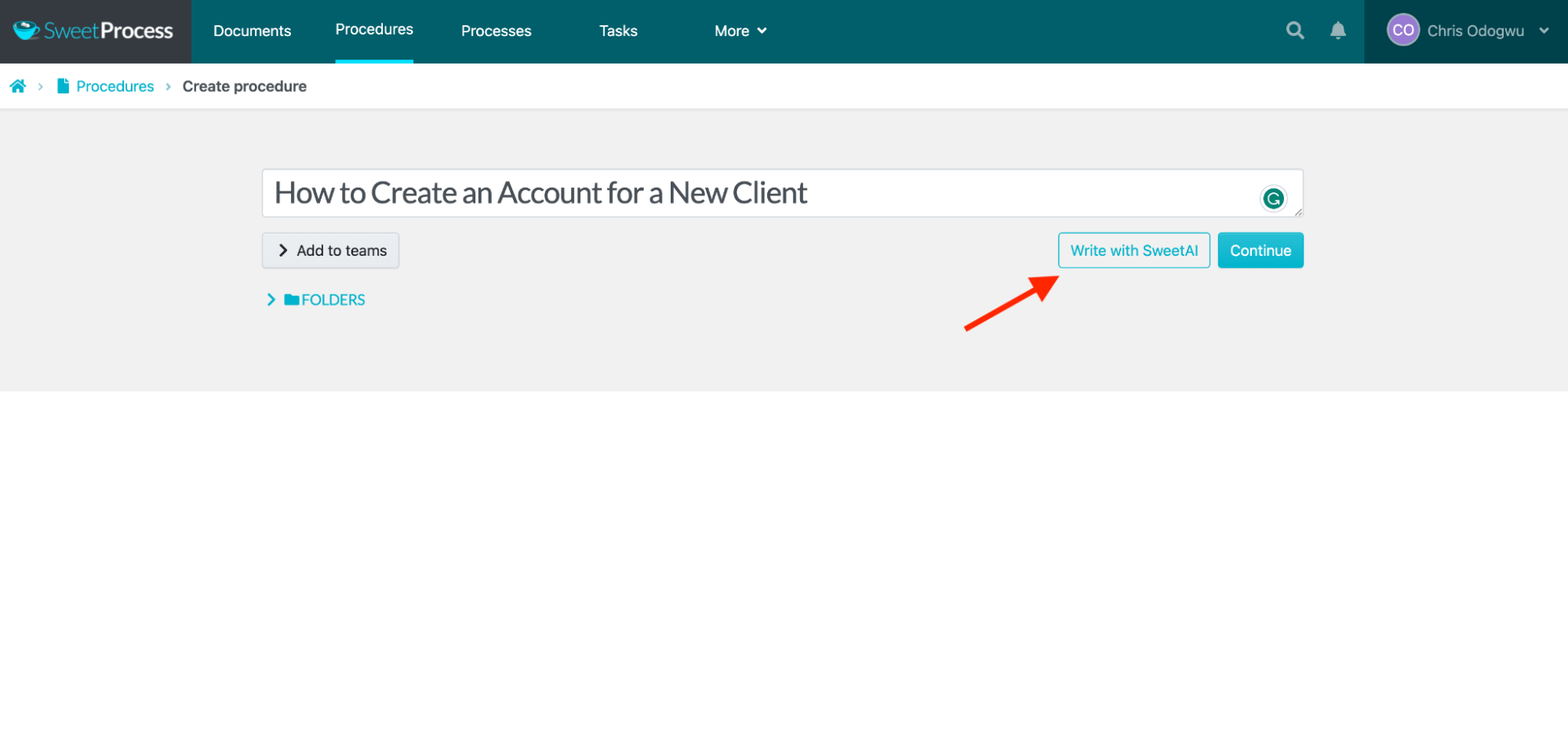
Task: Click the title field resize handle
Action: pyautogui.click(x=1298, y=212)
